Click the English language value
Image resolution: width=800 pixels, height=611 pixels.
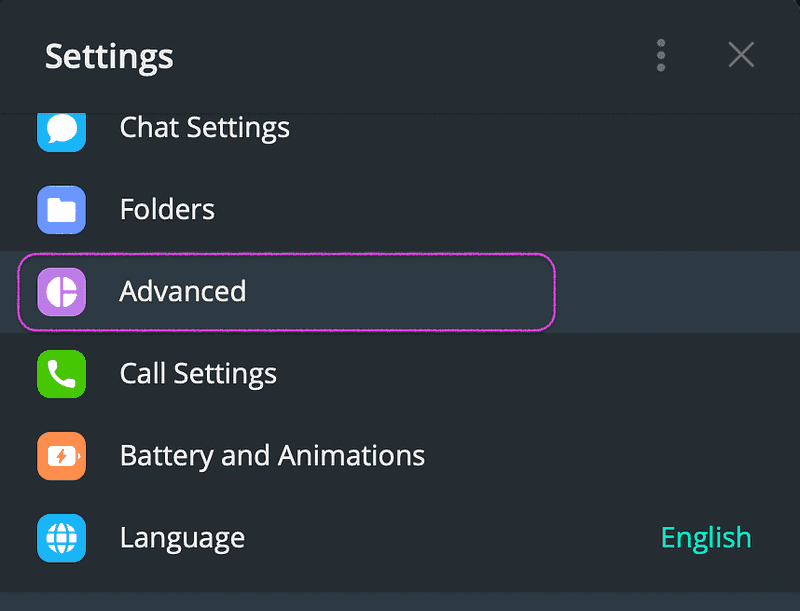point(706,538)
